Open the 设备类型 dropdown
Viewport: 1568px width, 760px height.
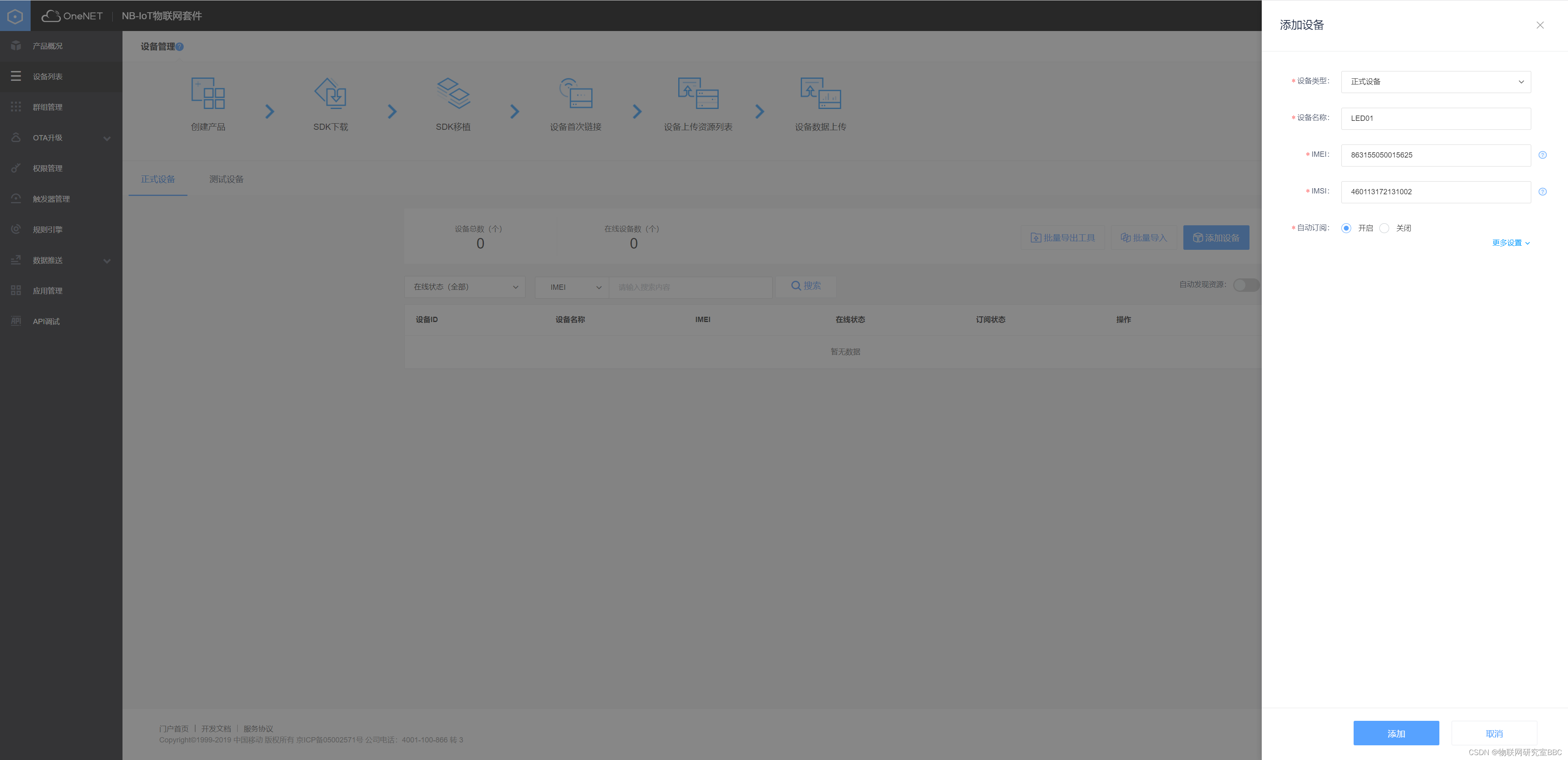1435,82
